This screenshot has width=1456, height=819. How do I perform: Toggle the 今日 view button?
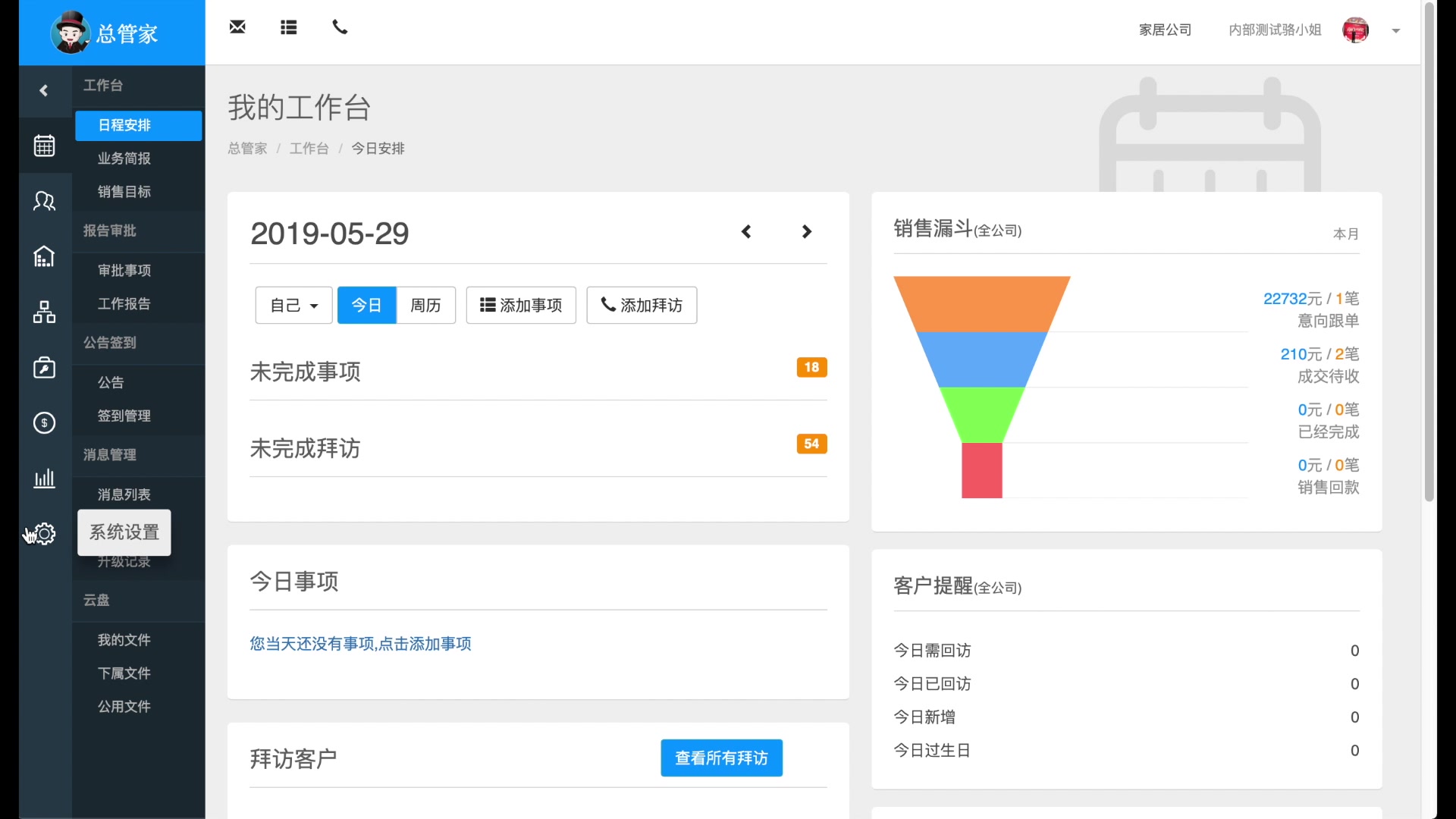(x=366, y=305)
